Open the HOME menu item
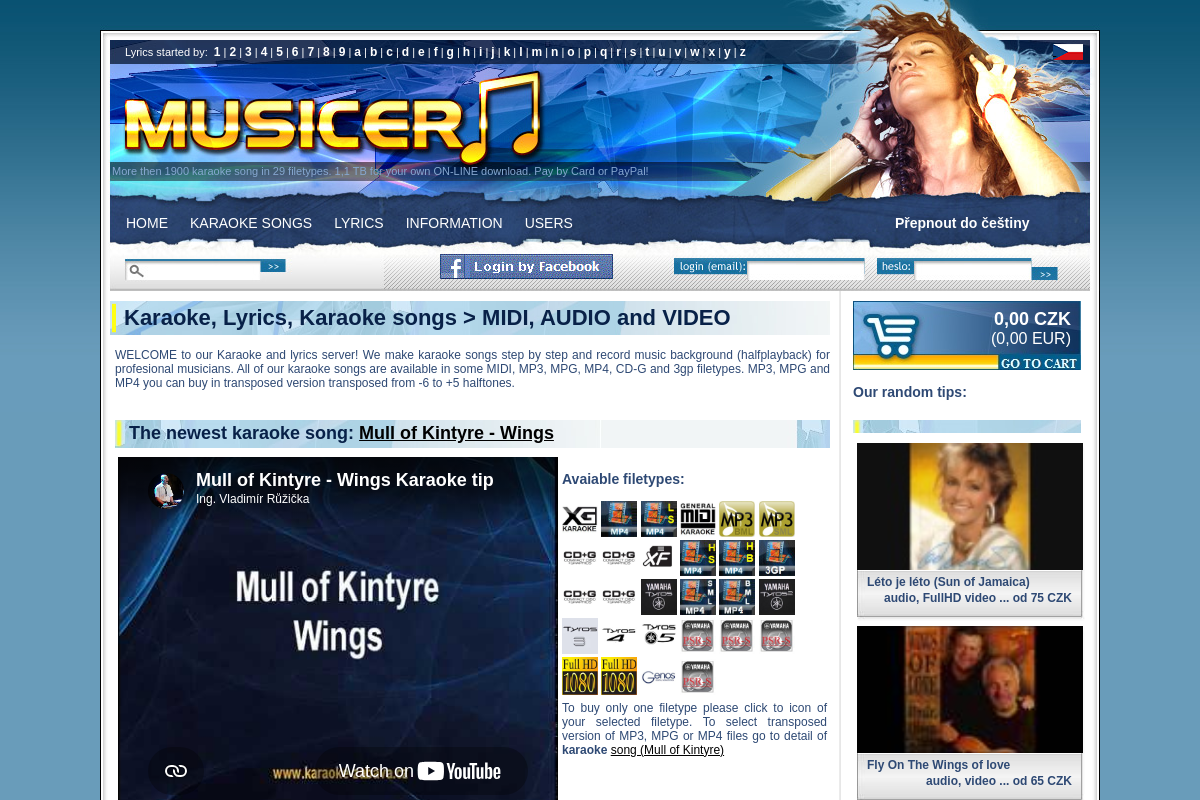Image resolution: width=1200 pixels, height=800 pixels. point(147,223)
